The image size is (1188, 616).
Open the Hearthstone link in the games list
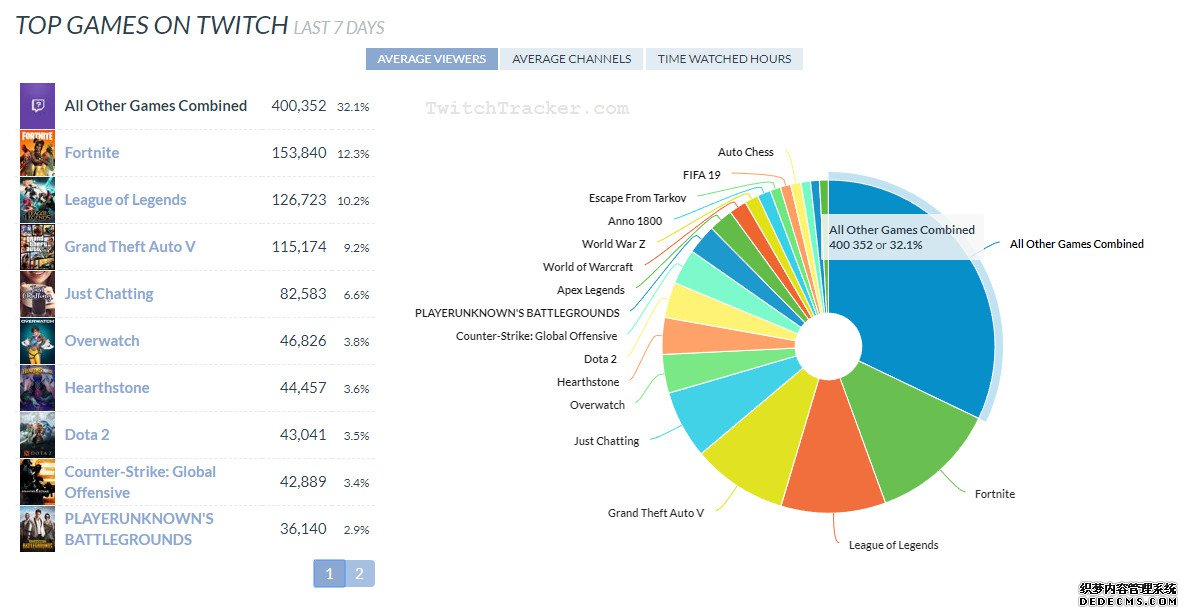coord(107,388)
